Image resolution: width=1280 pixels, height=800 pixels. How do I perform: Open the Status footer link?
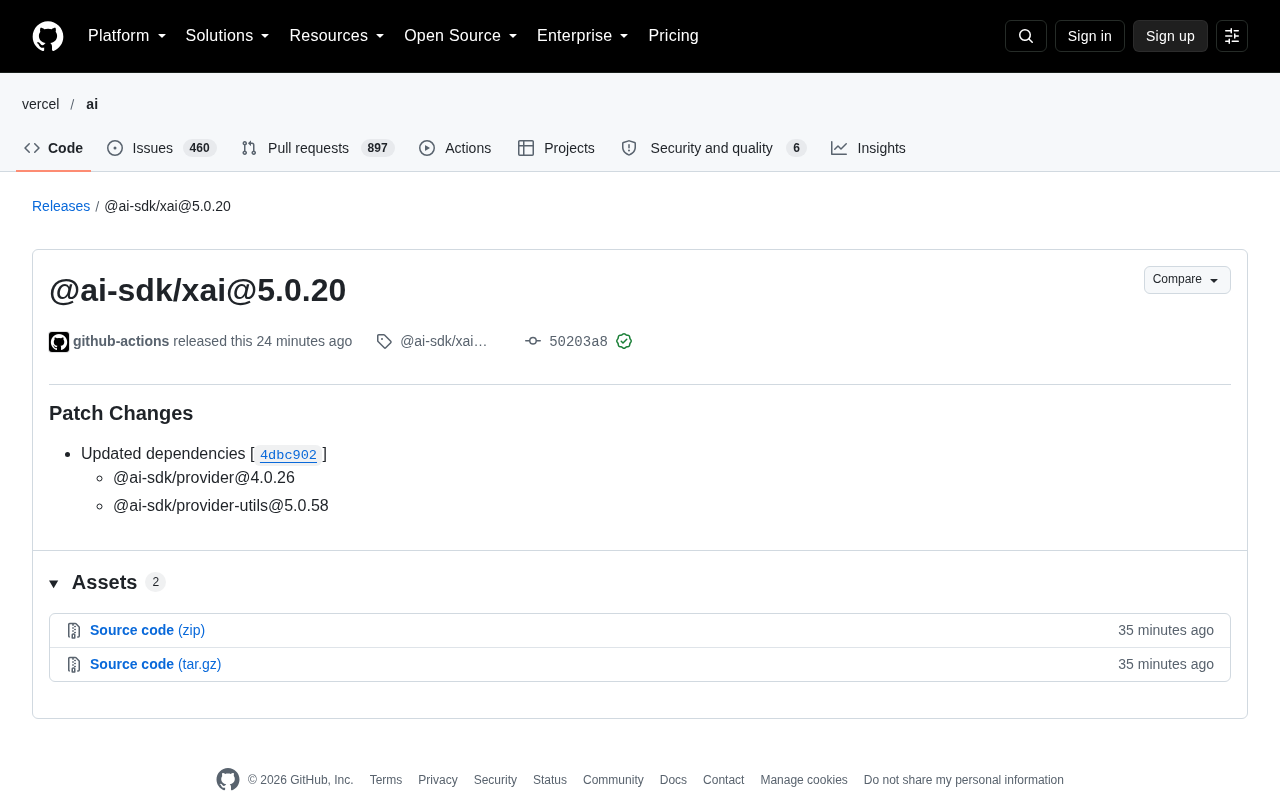click(550, 780)
